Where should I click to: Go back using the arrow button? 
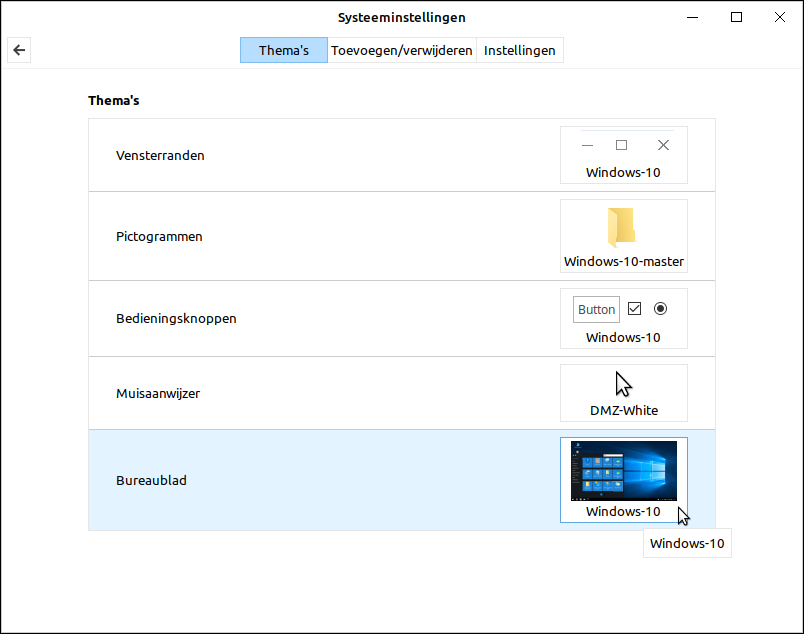[x=18, y=50]
